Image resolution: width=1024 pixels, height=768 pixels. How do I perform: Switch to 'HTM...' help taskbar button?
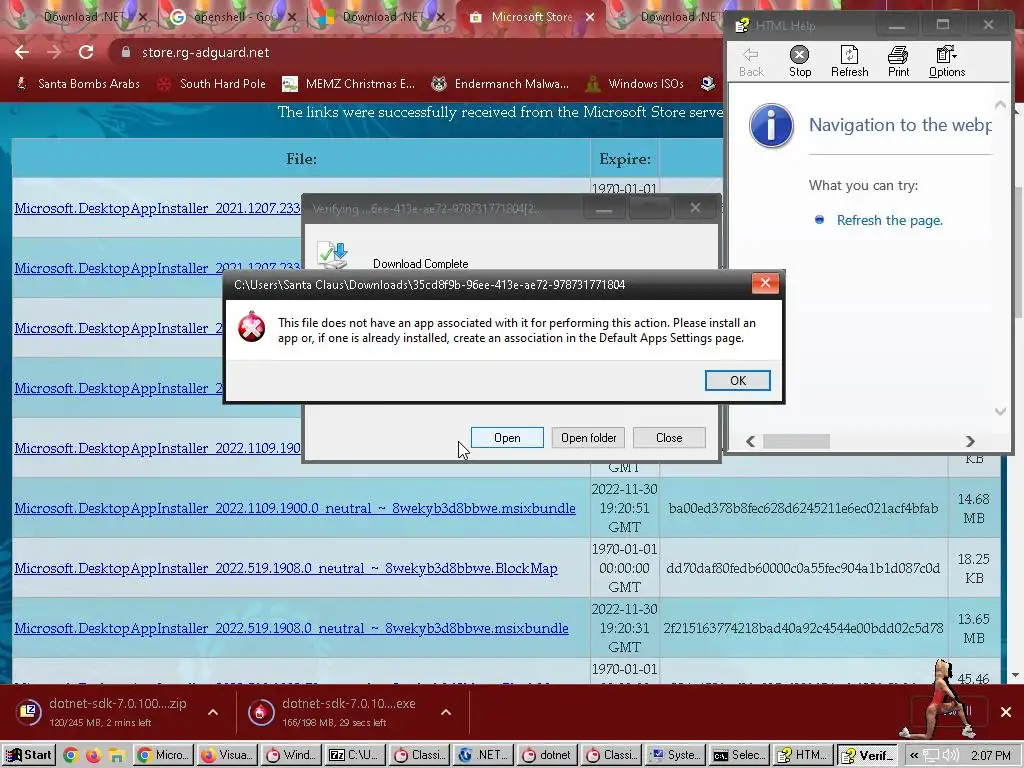pos(803,755)
